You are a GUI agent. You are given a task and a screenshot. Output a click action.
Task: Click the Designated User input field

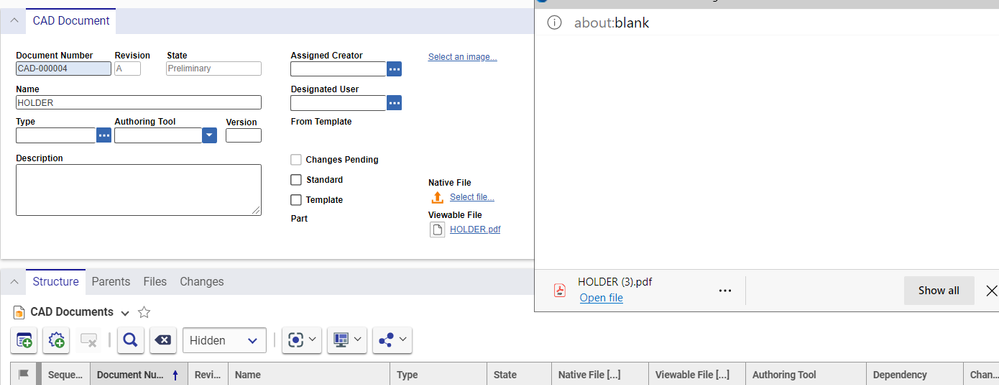click(x=338, y=103)
